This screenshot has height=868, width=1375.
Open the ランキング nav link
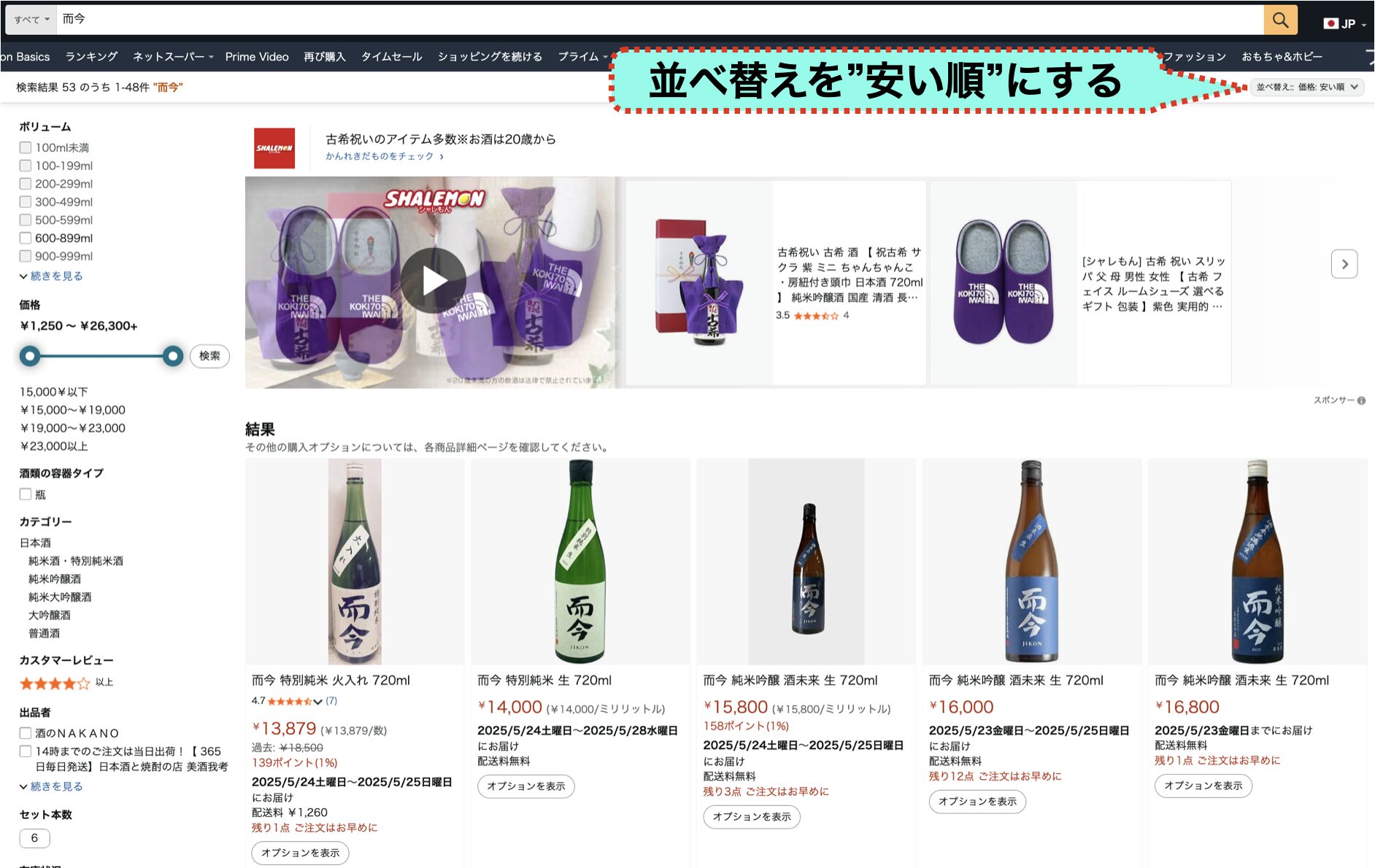point(91,57)
